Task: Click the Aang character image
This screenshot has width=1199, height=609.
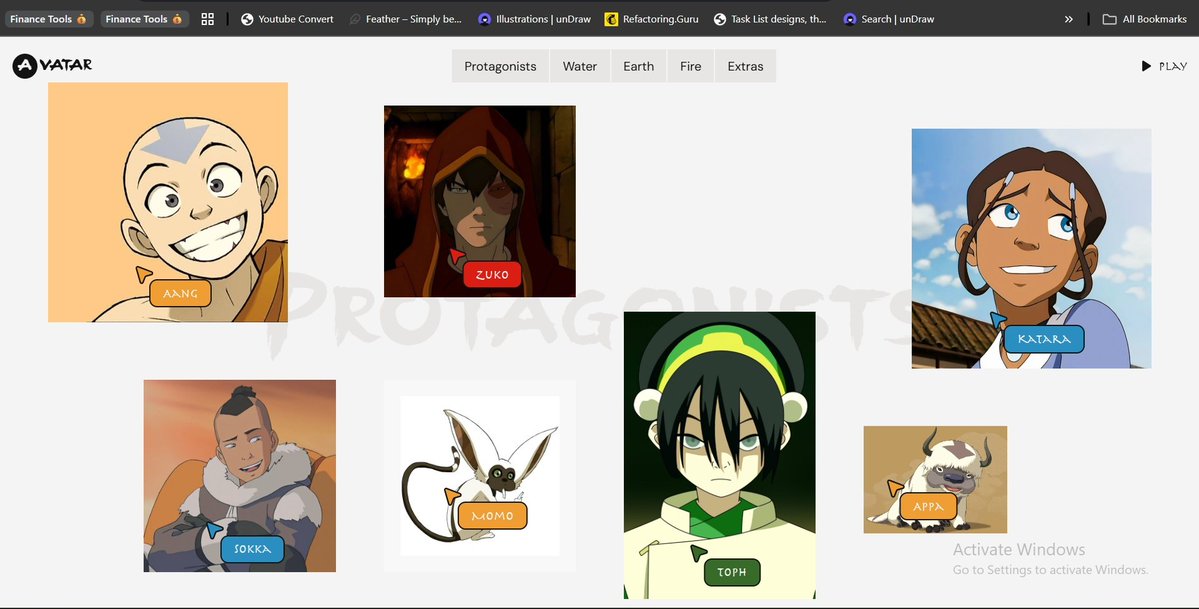Action: click(167, 202)
